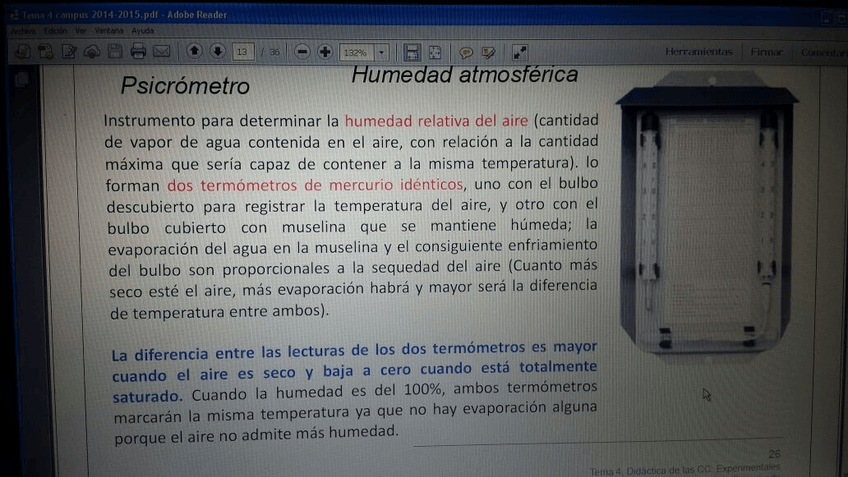Open the Archivo menu
Viewport: 848px width, 477px height.
[22, 31]
